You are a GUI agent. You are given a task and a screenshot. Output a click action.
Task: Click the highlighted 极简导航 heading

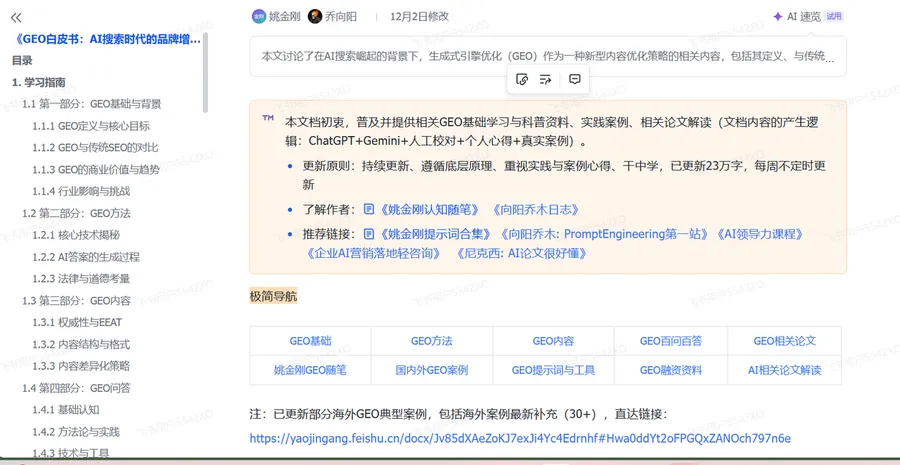click(273, 297)
